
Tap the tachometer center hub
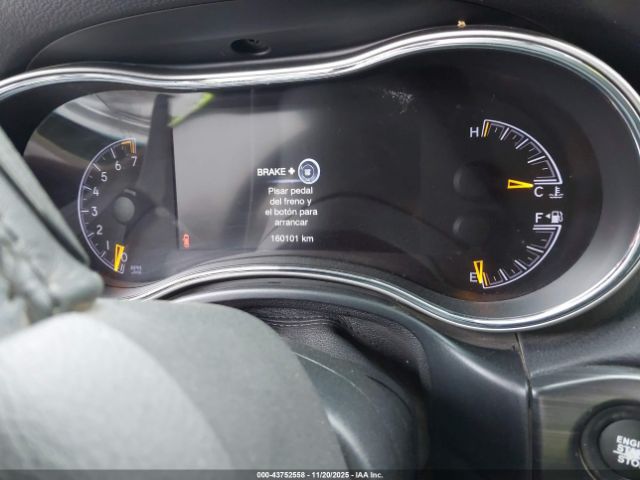click(x=124, y=209)
